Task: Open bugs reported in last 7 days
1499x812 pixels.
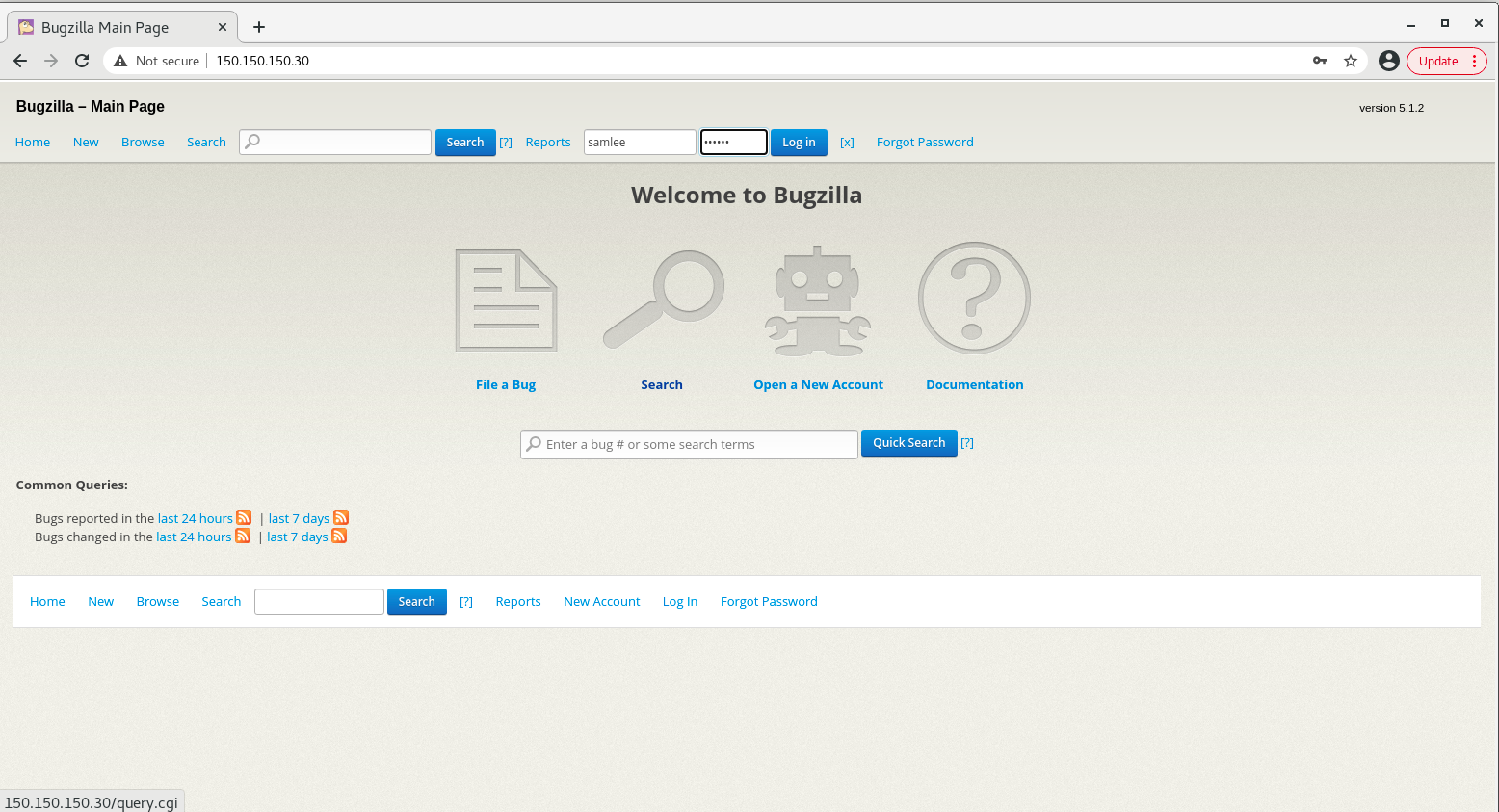Action: (x=299, y=518)
